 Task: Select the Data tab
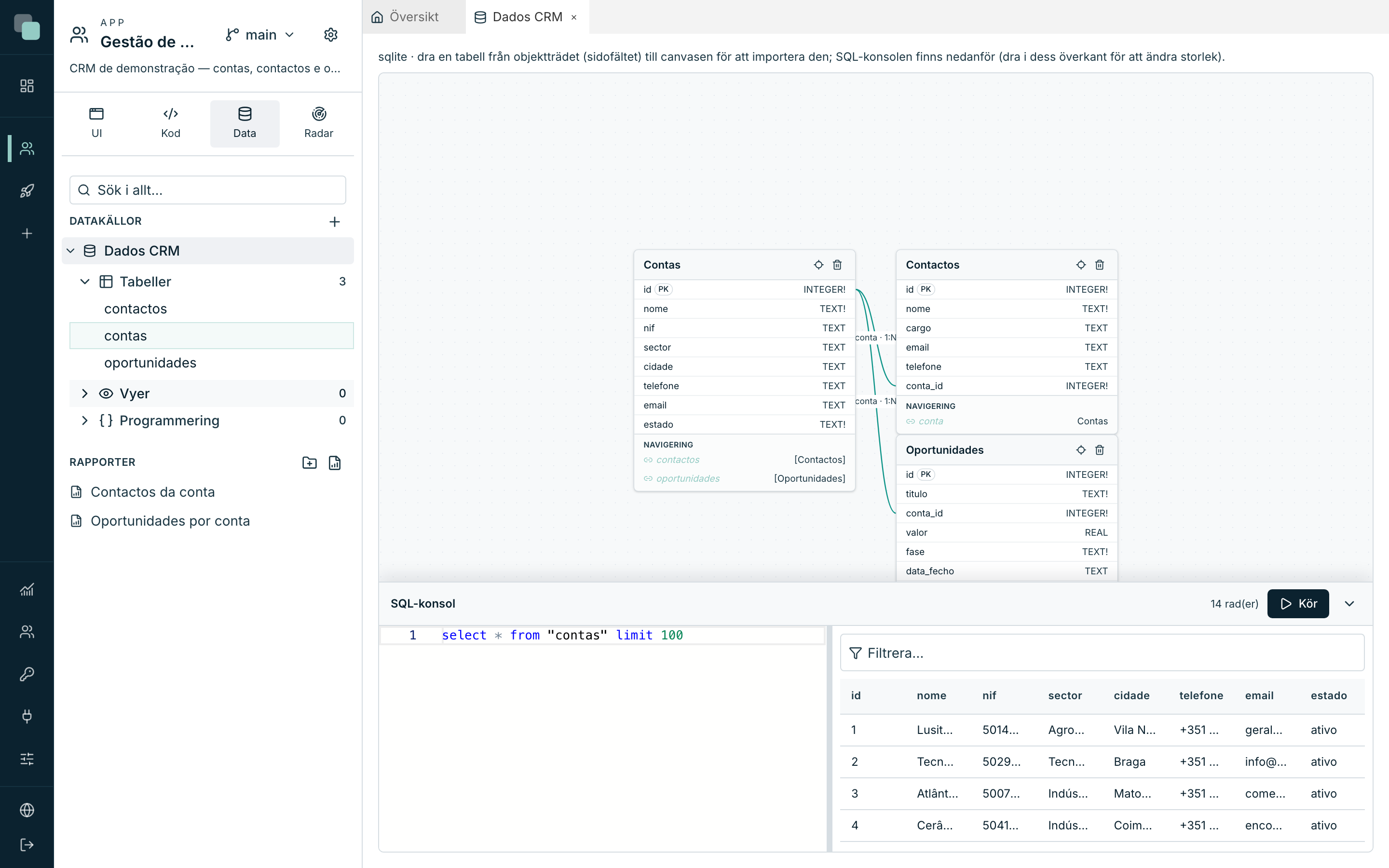(245, 123)
